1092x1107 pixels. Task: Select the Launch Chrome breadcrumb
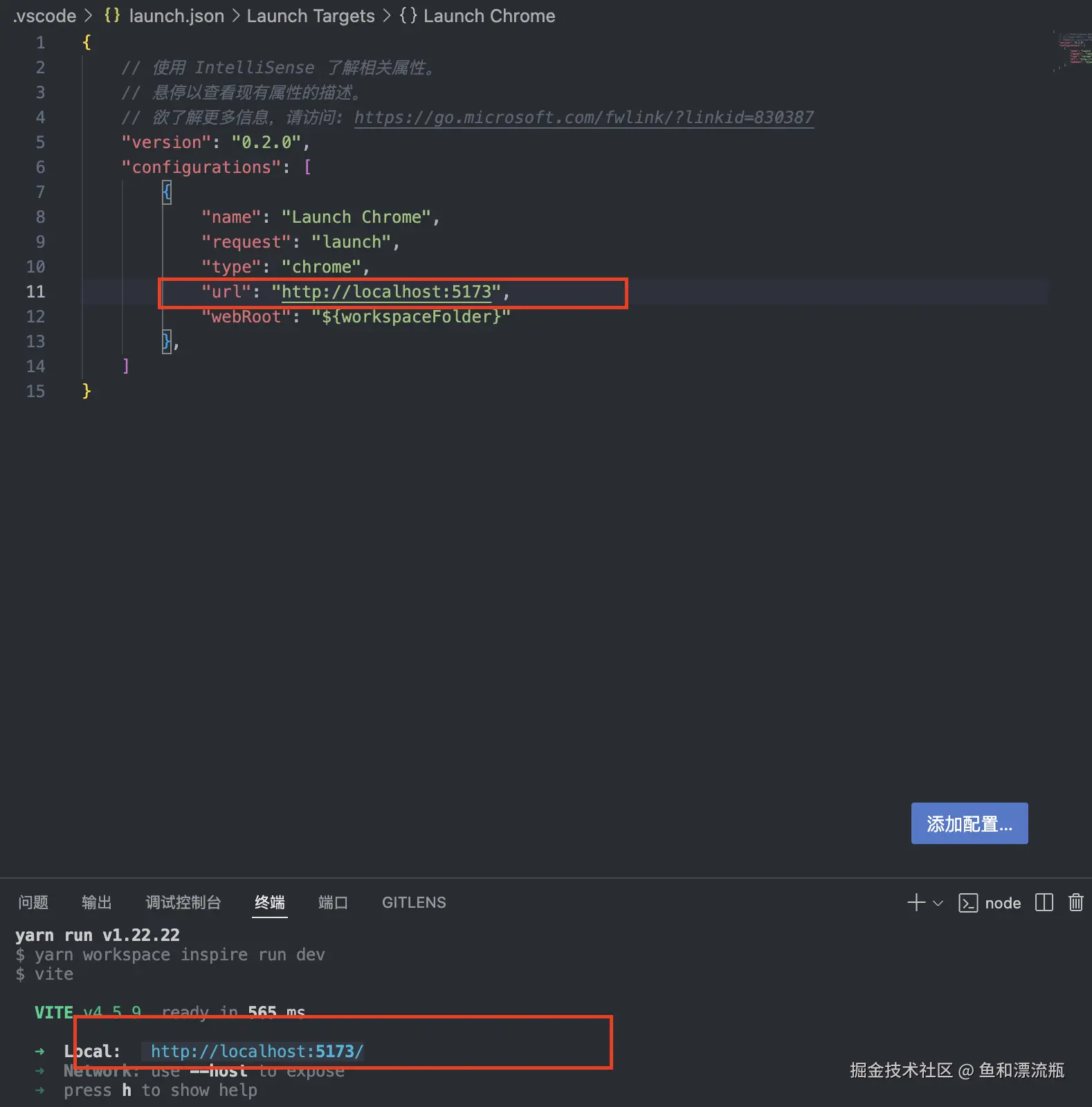point(477,16)
